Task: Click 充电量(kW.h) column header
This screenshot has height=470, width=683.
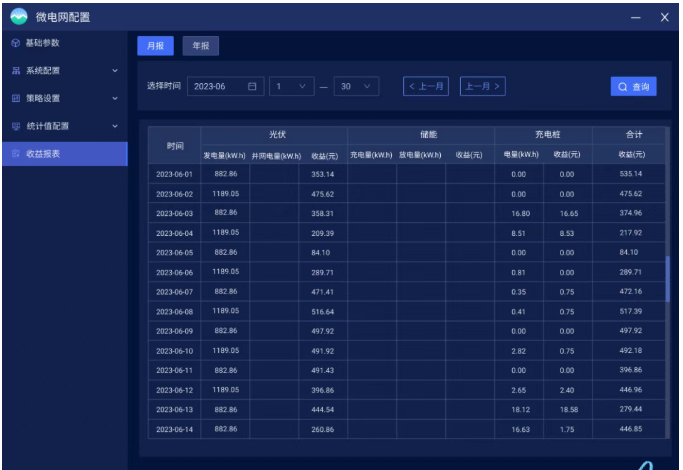Action: [371, 155]
